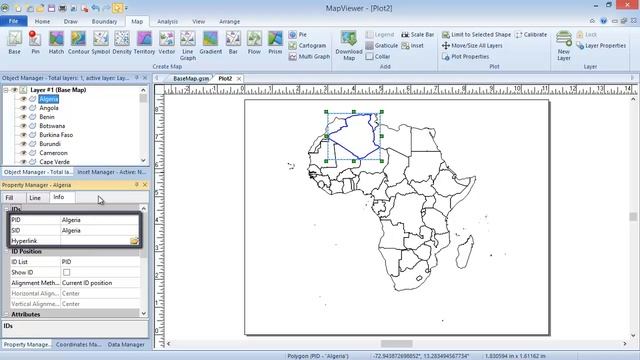Switch to the Home ribbon tab
Image resolution: width=640 pixels, height=360 pixels.
(42, 21)
